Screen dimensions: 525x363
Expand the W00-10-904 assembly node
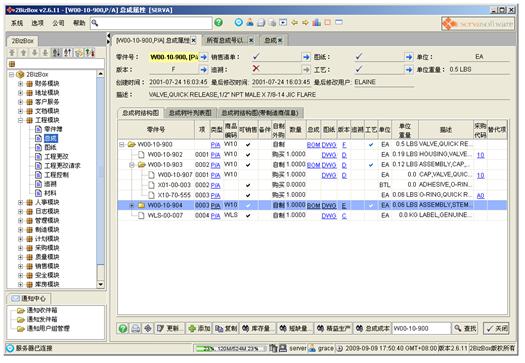pyautogui.click(x=132, y=205)
